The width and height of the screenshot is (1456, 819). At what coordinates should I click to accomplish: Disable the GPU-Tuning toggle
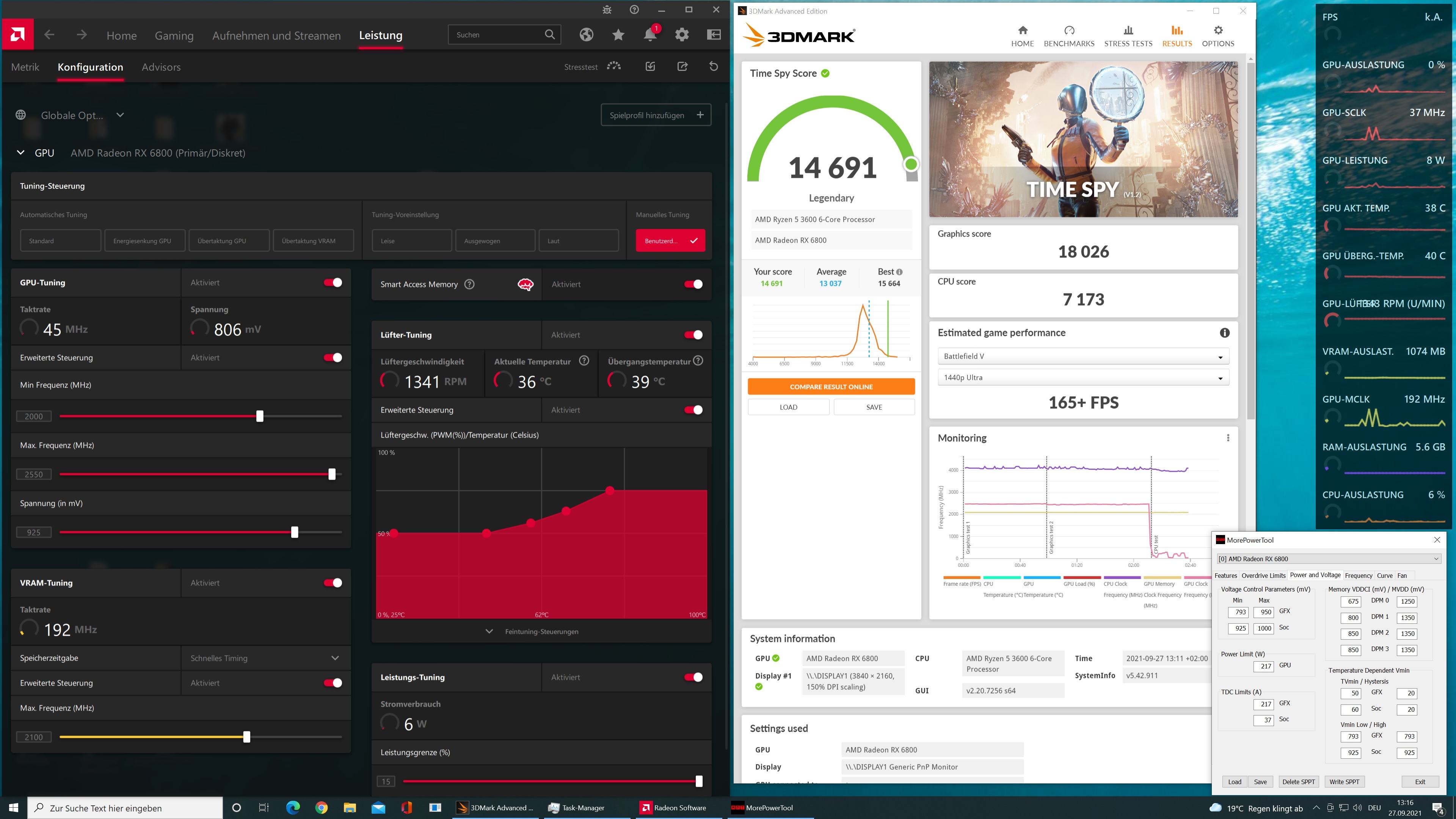tap(333, 282)
